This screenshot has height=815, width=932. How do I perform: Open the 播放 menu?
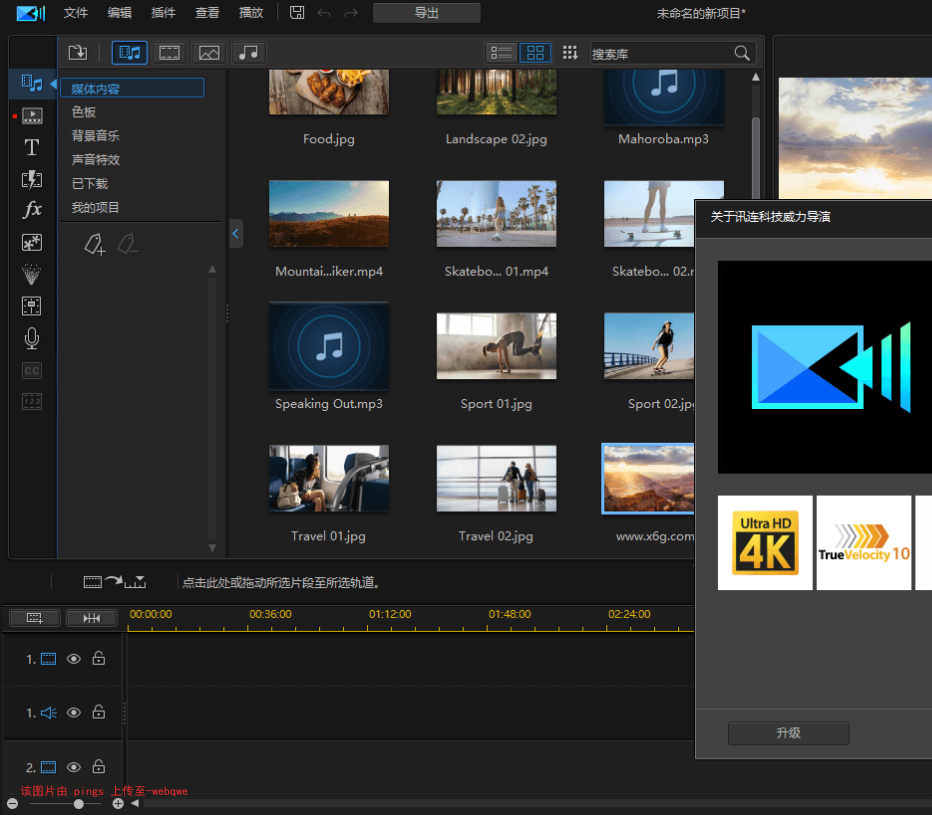pos(251,12)
